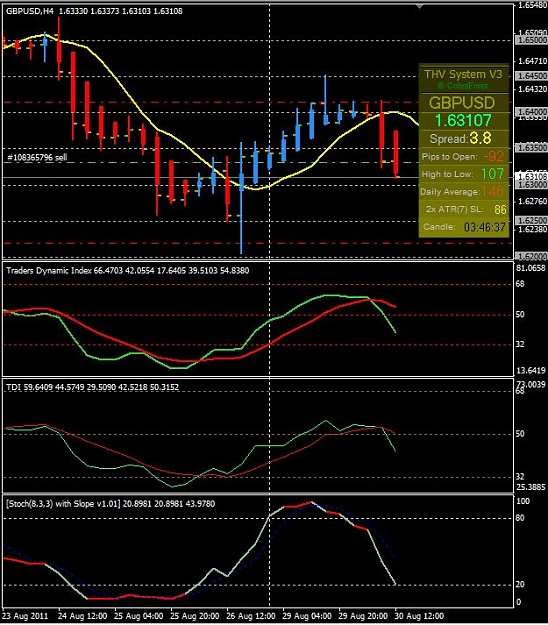Click the Spread 3.8 value

coord(480,138)
